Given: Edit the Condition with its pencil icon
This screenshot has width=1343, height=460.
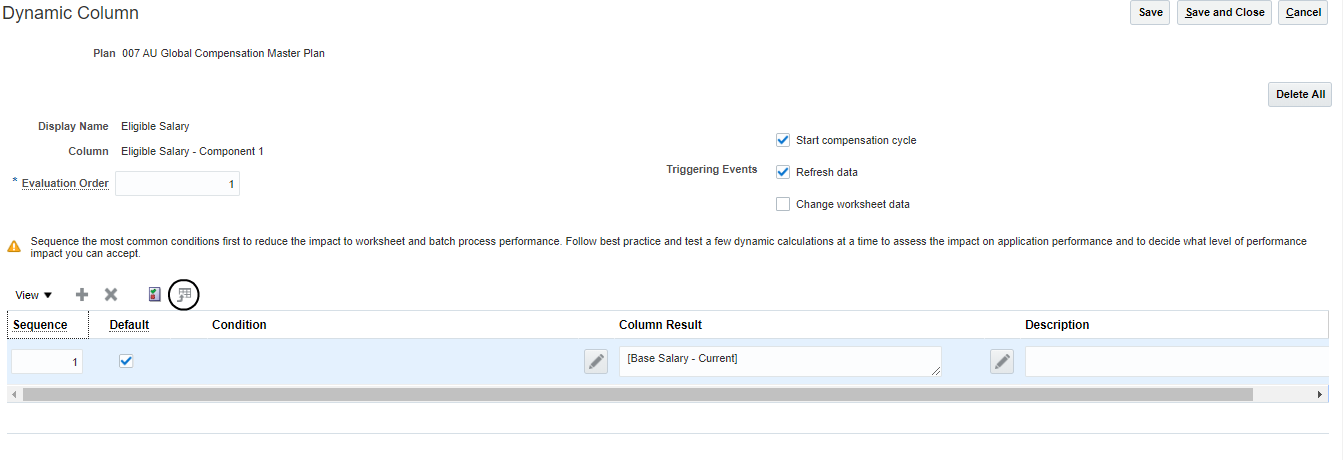Looking at the screenshot, I should click(x=596, y=362).
